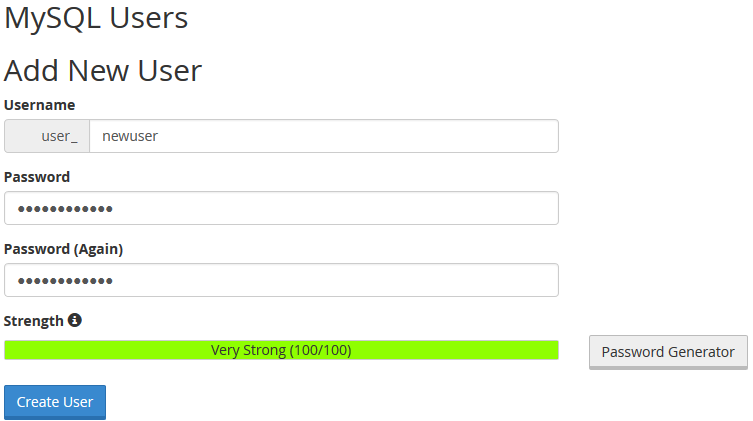Image resolution: width=753 pixels, height=421 pixels.
Task: Click the masked dots in Password (Again)
Action: click(65, 281)
